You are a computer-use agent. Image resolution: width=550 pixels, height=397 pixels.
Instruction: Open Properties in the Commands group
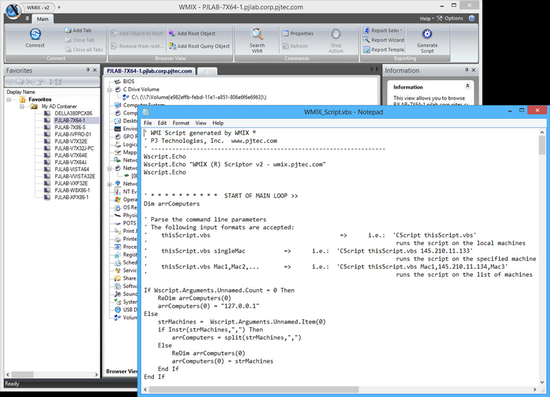tap(298, 33)
